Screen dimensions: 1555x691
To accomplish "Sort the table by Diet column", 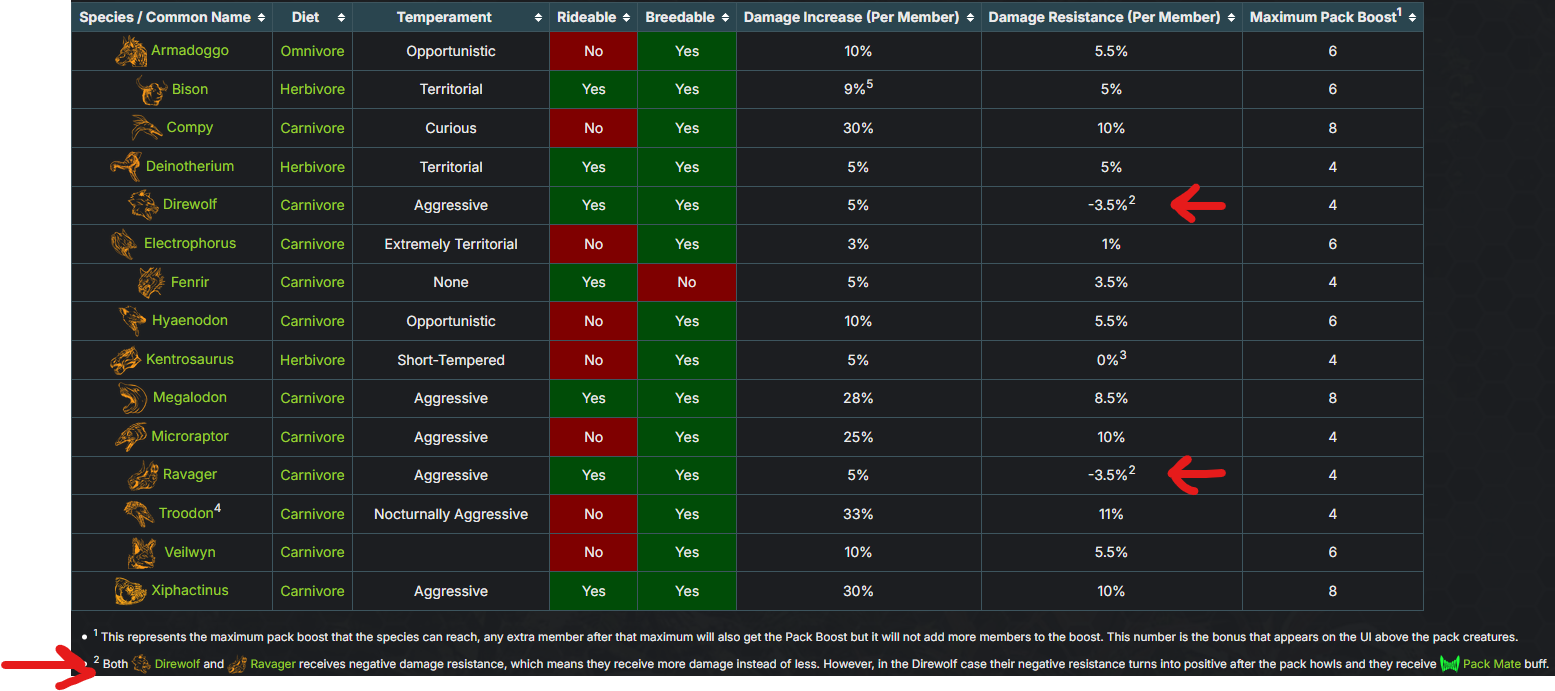I will coord(312,17).
